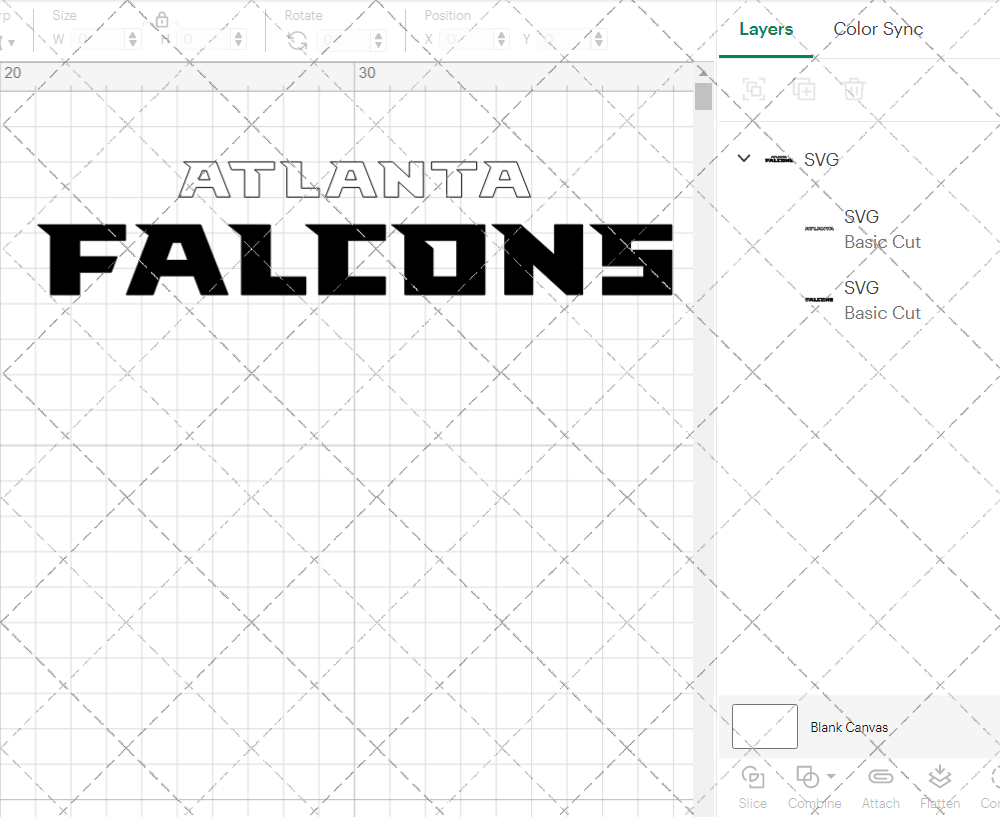Switch to the Layers tab

(x=766, y=29)
